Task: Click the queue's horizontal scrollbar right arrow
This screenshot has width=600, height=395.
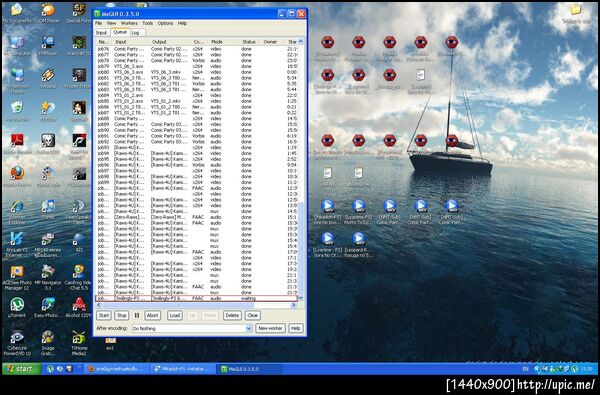Action: [x=294, y=305]
